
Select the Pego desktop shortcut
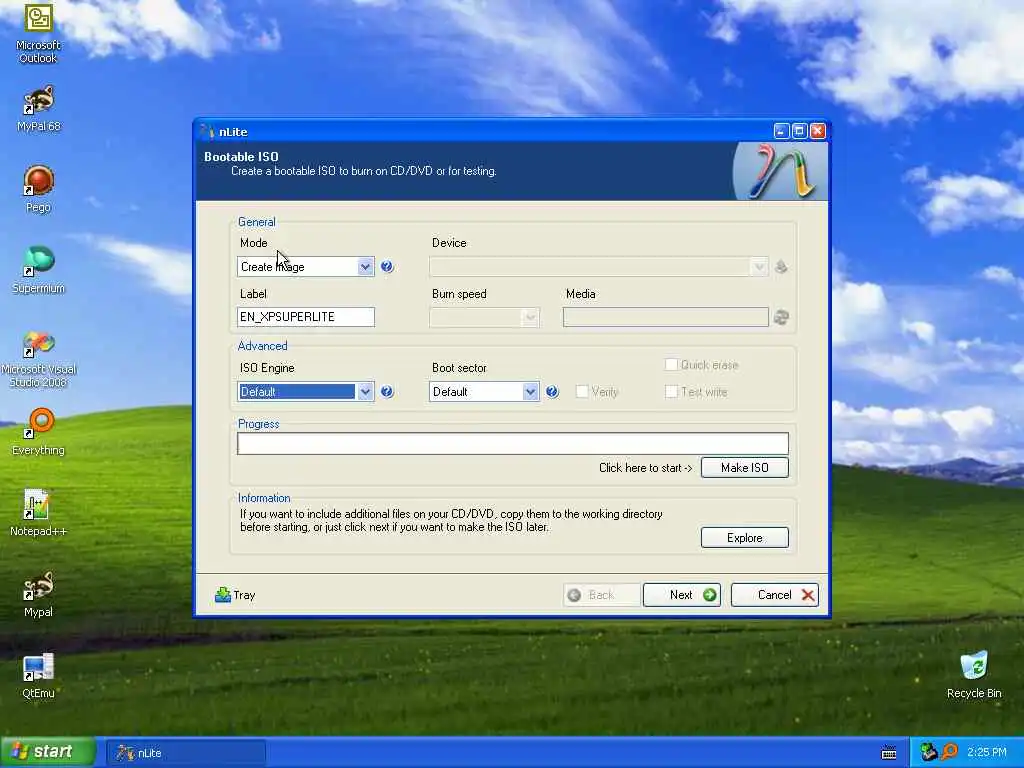38,189
